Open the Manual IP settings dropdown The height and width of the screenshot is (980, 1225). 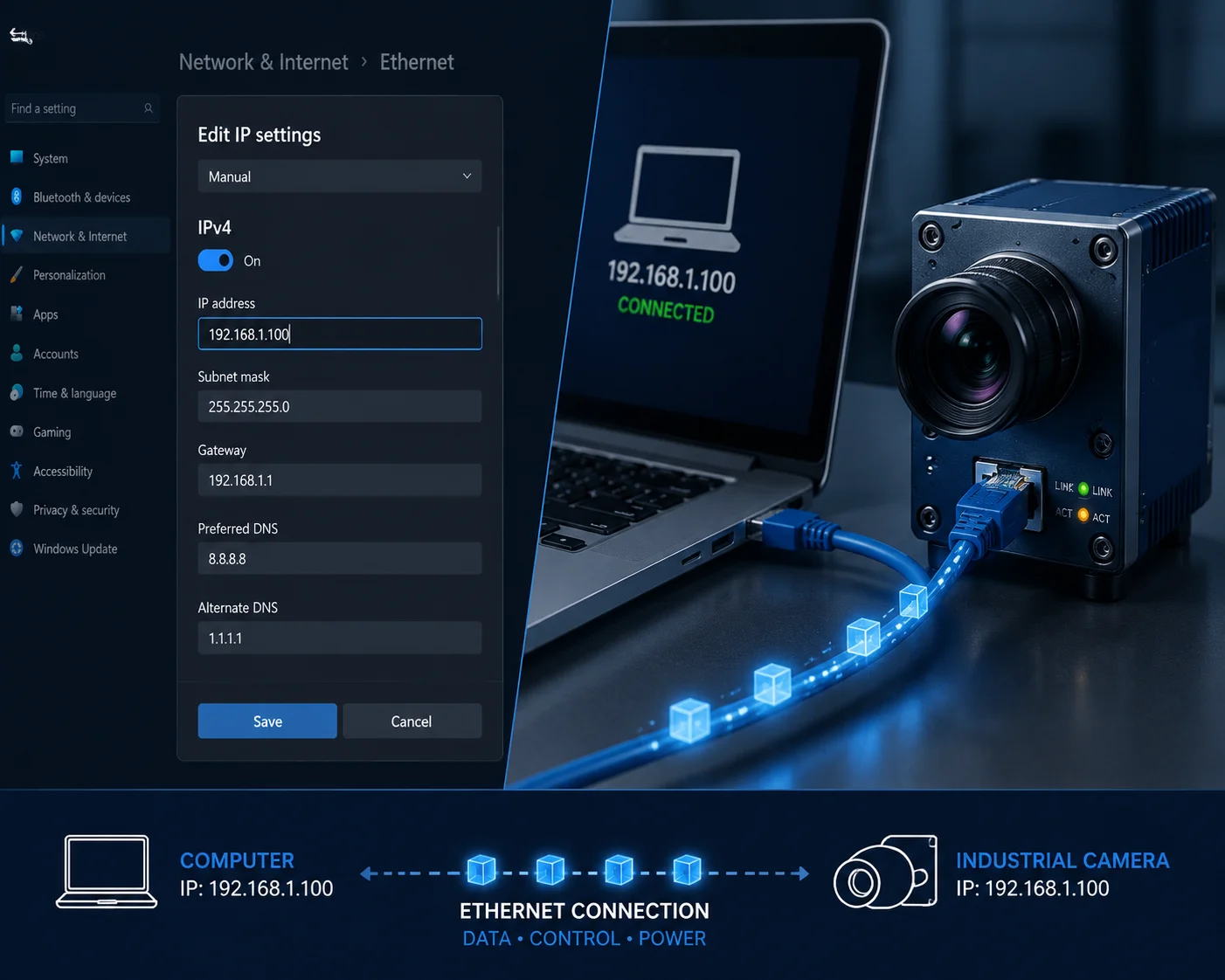[340, 176]
